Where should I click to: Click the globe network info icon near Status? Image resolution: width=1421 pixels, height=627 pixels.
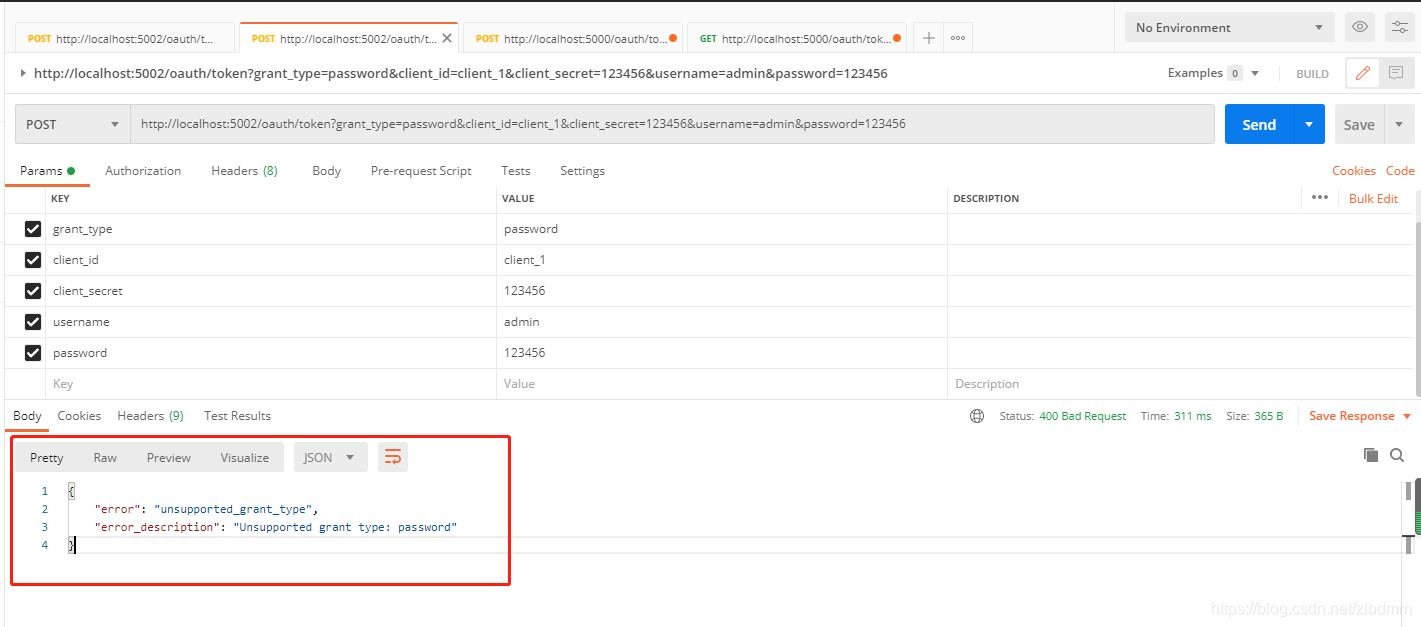(x=977, y=415)
